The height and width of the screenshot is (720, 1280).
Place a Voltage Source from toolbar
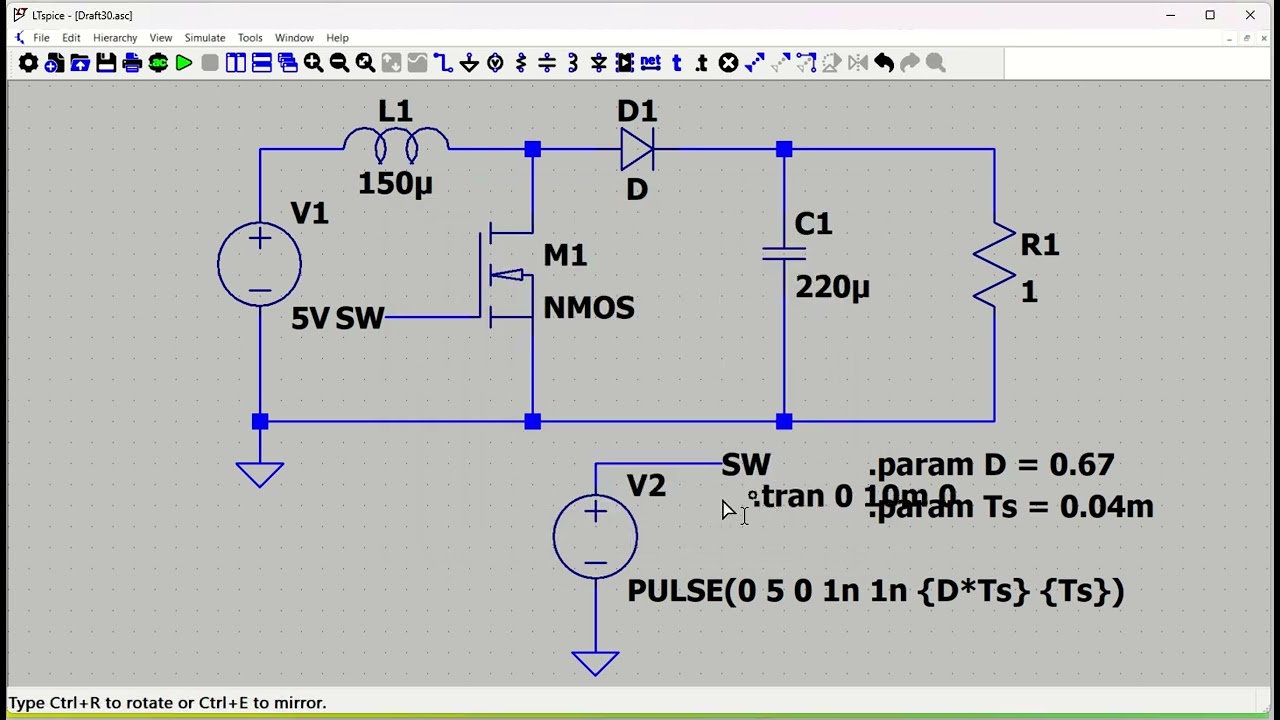(495, 63)
